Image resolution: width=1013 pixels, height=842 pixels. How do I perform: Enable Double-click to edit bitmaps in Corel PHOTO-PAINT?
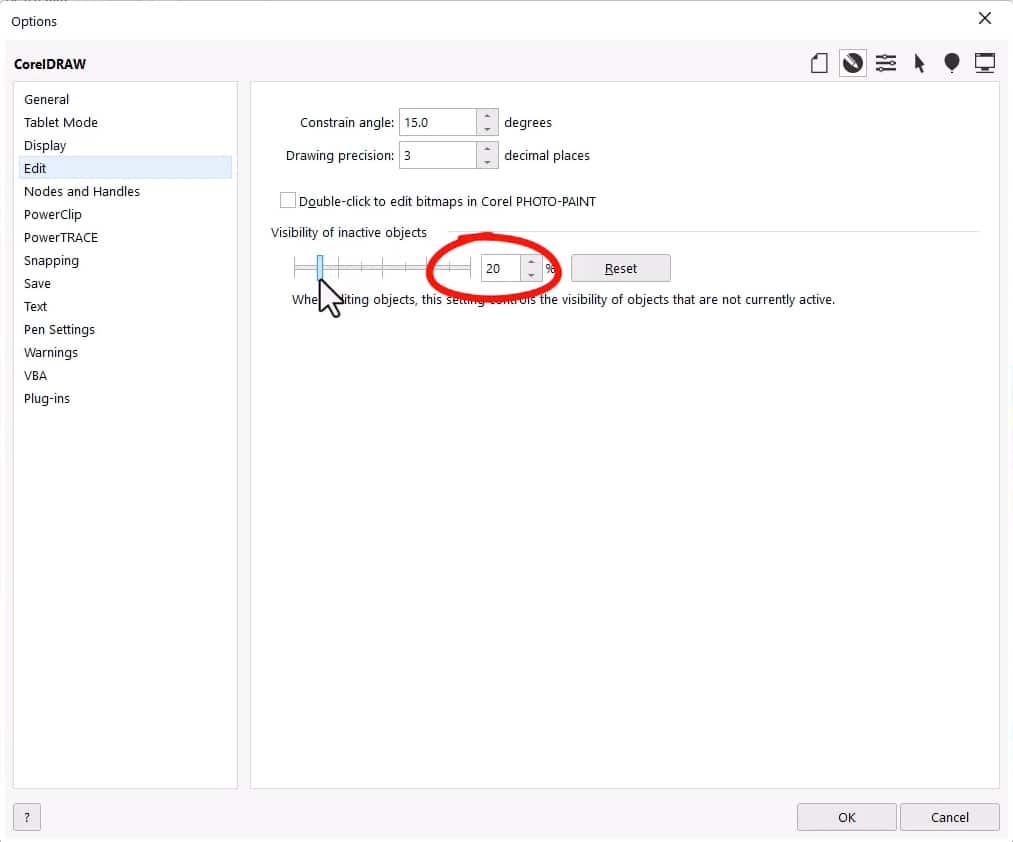pyautogui.click(x=288, y=200)
